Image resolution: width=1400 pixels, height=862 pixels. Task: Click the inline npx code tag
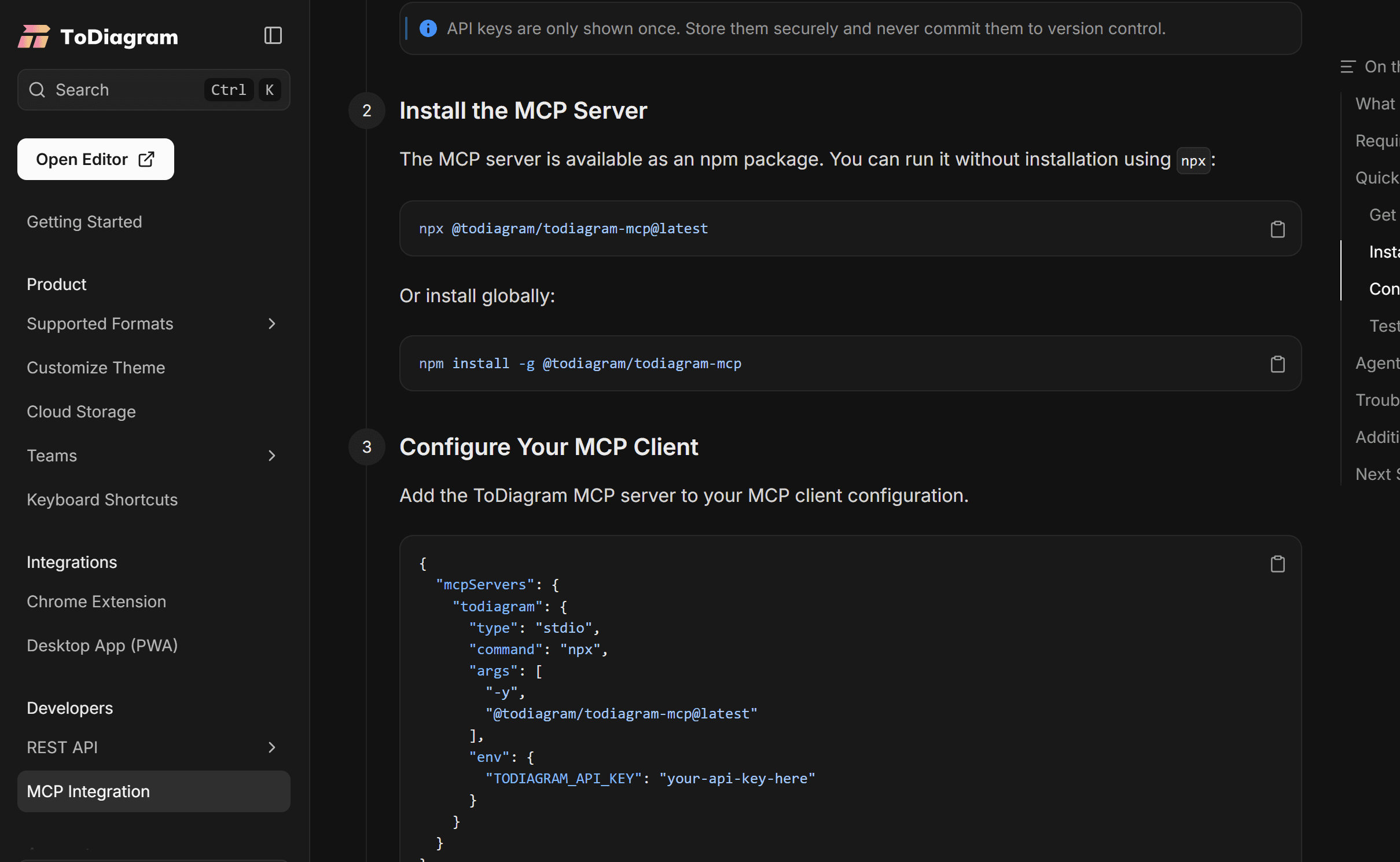[x=1193, y=160]
